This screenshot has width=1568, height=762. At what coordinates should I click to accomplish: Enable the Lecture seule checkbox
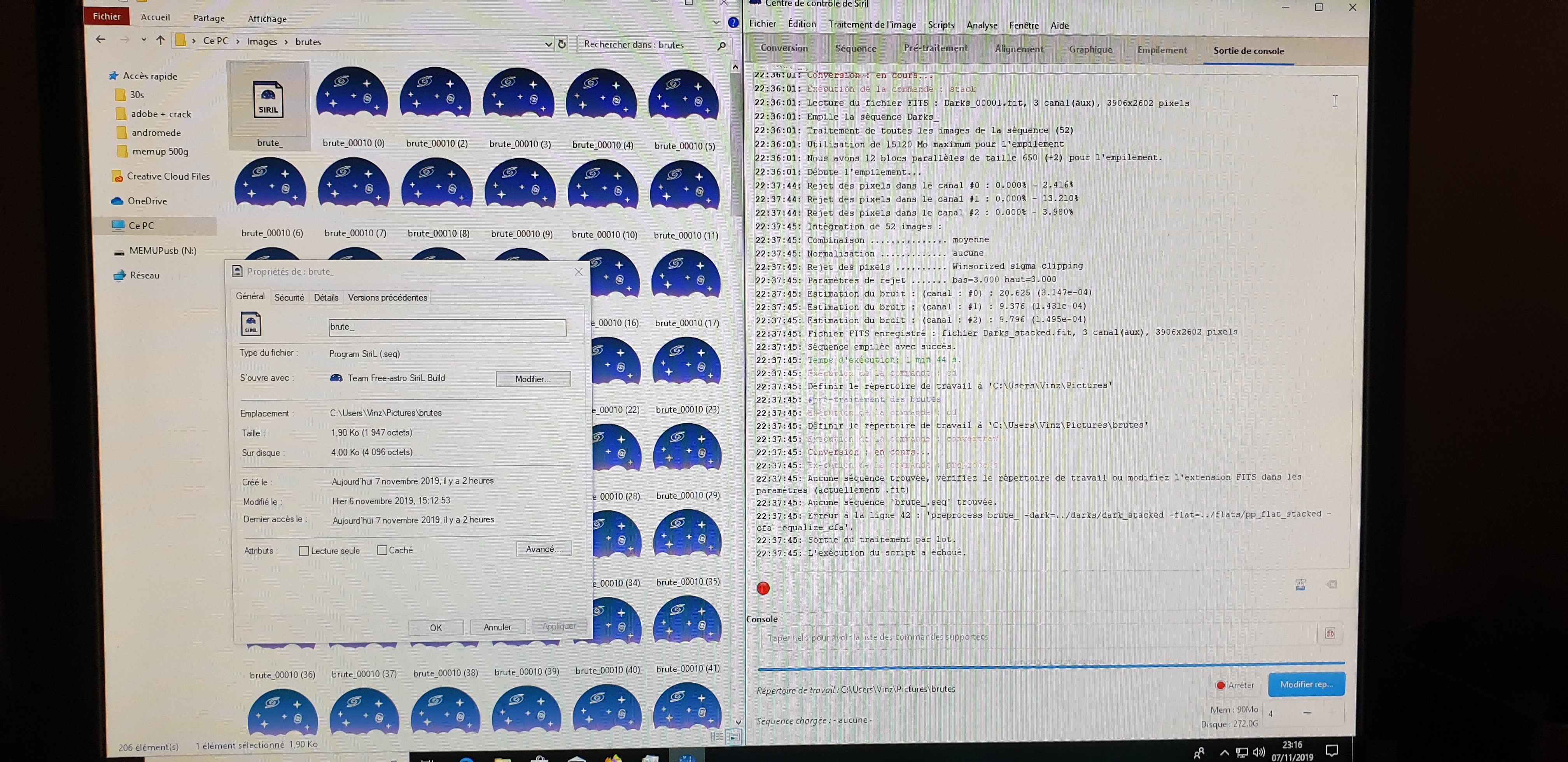click(304, 551)
